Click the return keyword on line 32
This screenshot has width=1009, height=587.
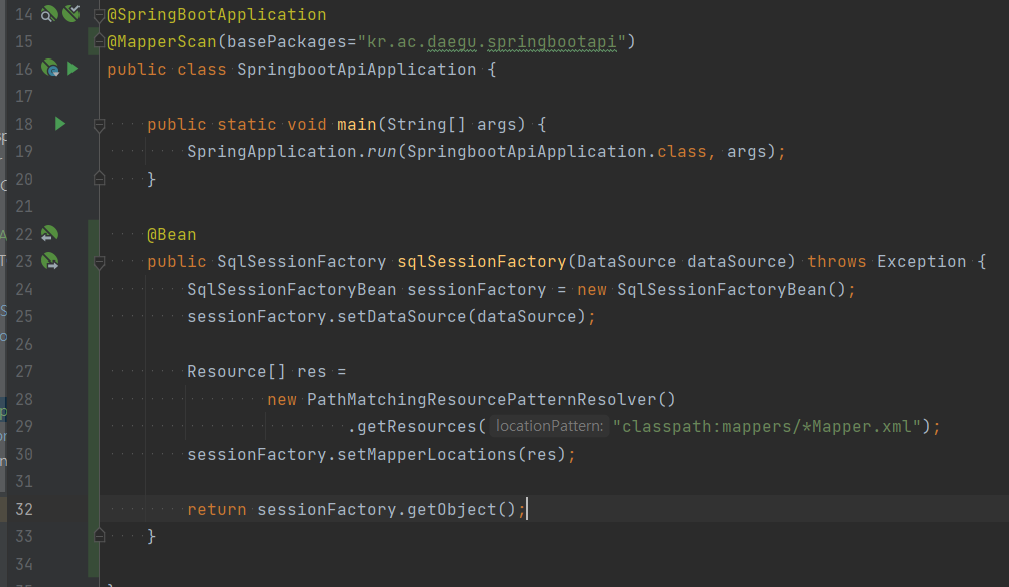[217, 510]
